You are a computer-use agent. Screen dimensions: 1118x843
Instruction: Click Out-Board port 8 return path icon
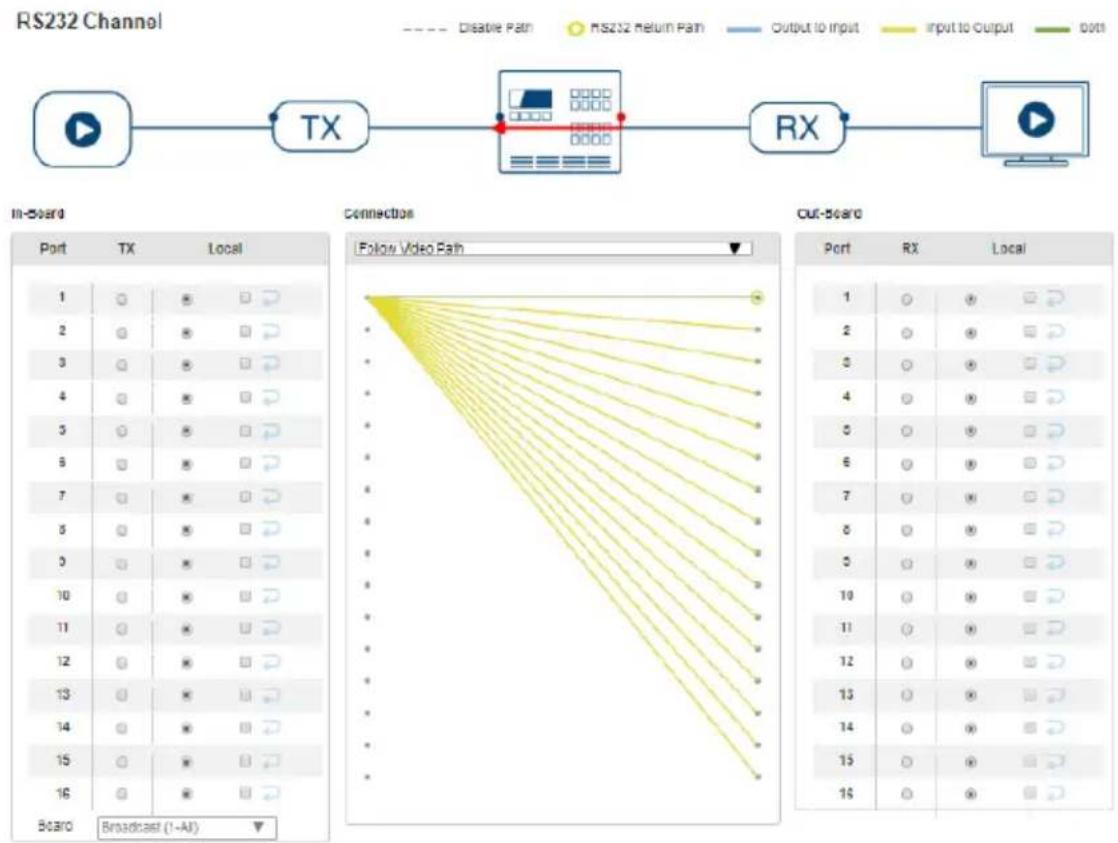1055,529
